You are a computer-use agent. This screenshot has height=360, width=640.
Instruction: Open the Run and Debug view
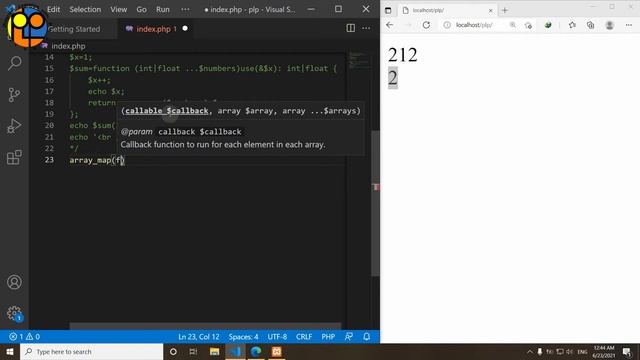[15, 126]
